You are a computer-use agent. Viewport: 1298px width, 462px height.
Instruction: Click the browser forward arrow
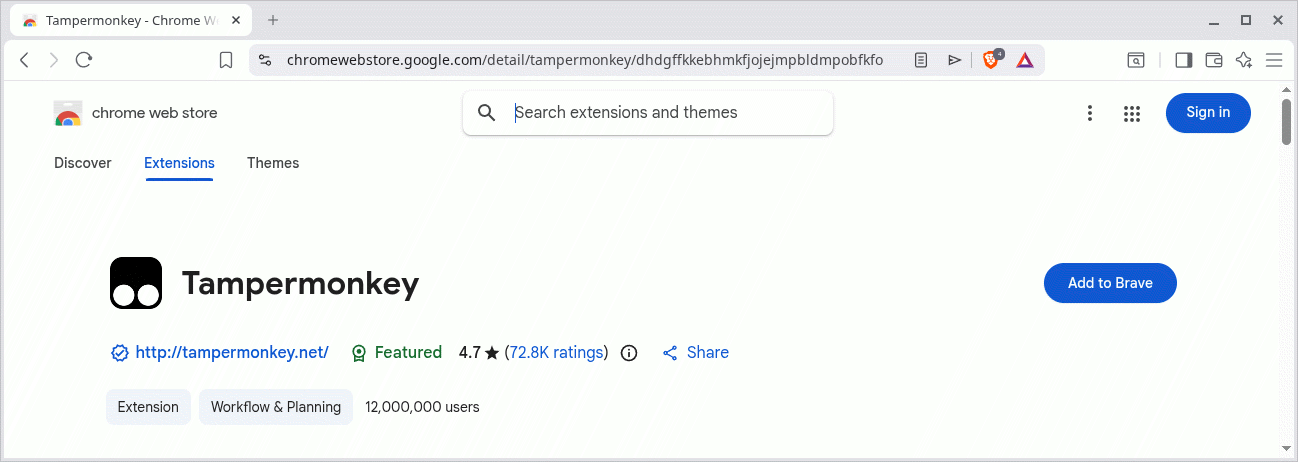[x=54, y=60]
